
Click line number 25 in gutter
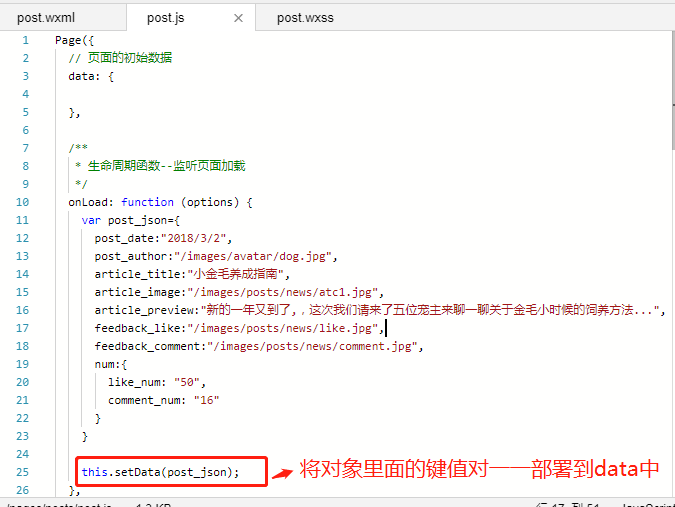tap(22, 472)
